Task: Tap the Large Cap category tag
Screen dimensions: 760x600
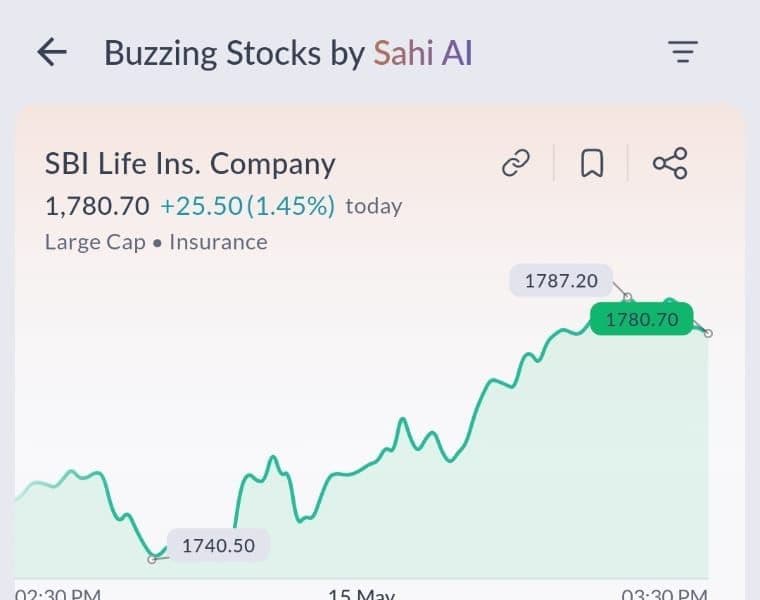Action: point(92,242)
